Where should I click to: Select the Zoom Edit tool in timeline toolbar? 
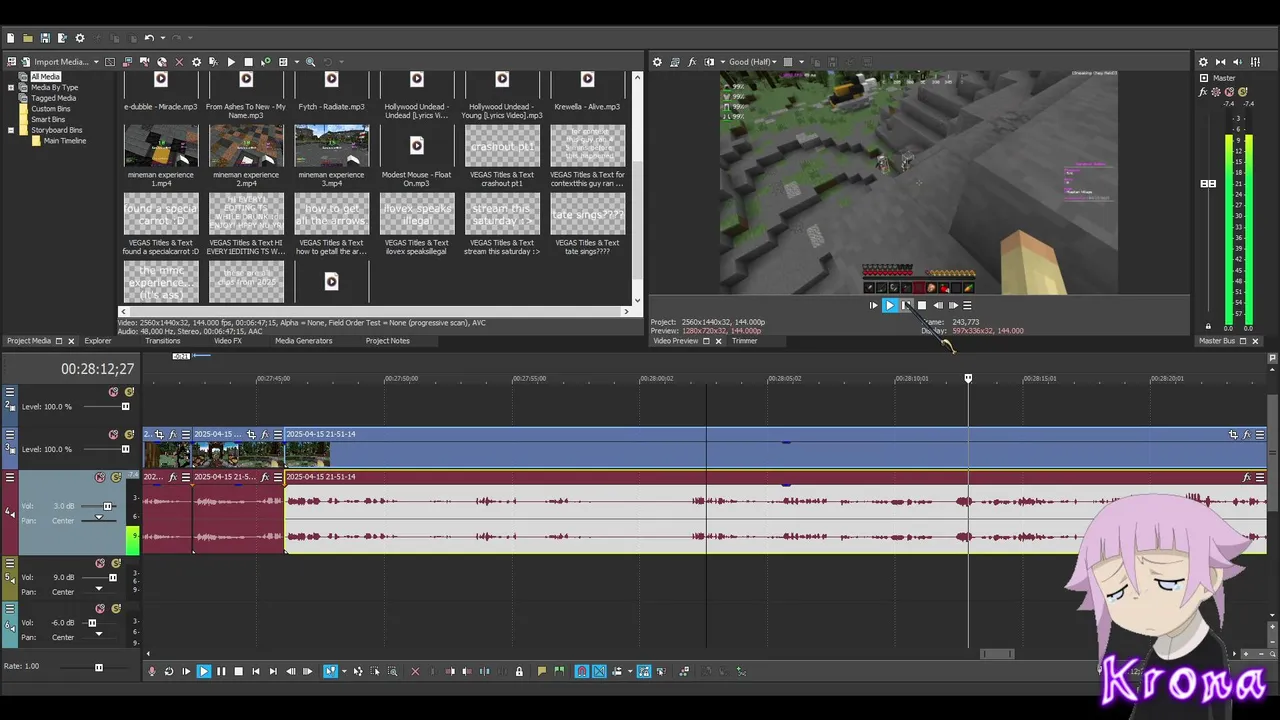pyautogui.click(x=393, y=671)
